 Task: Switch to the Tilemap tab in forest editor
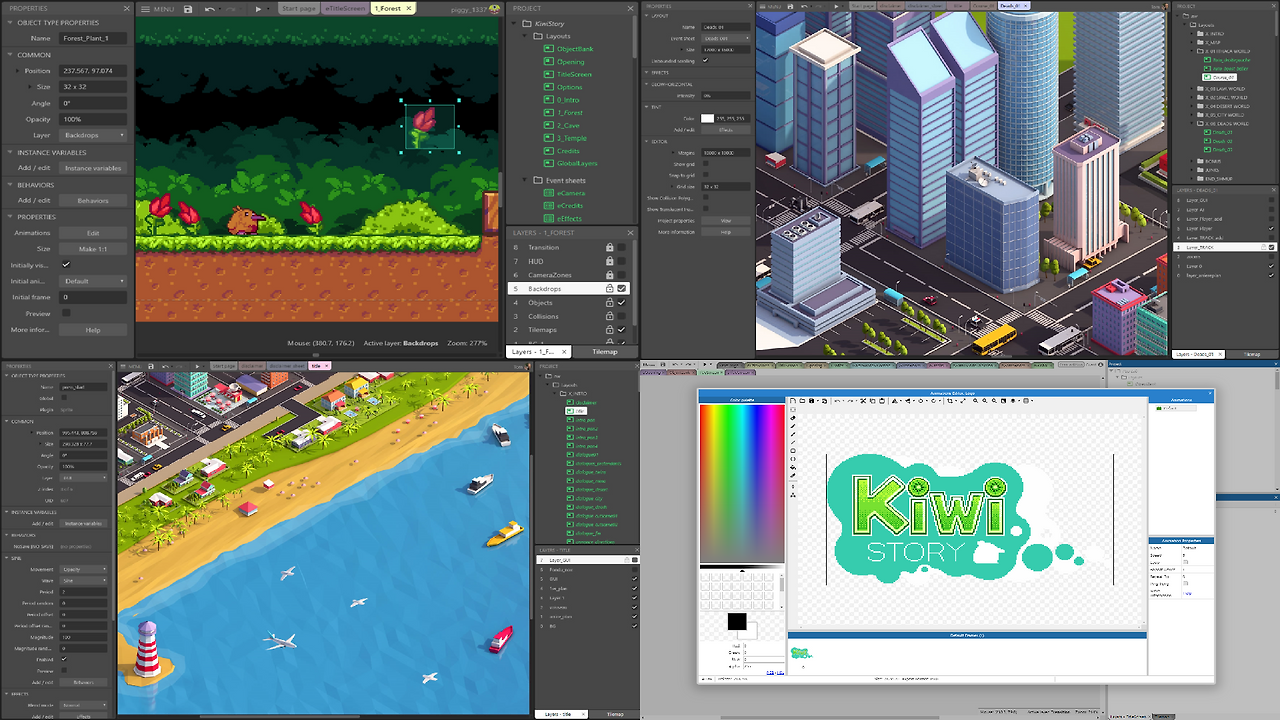[x=605, y=352]
